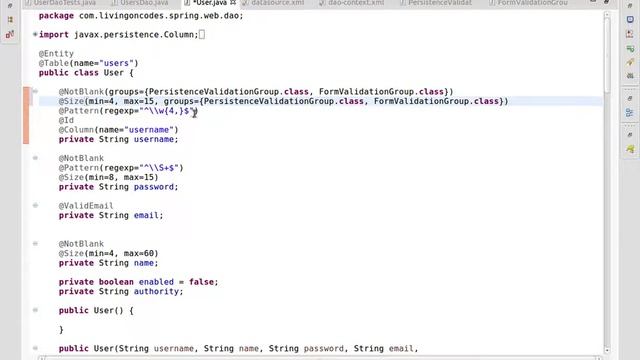Open the green fast-view icon in right trim
640x360 pixels.
pos(630,49)
